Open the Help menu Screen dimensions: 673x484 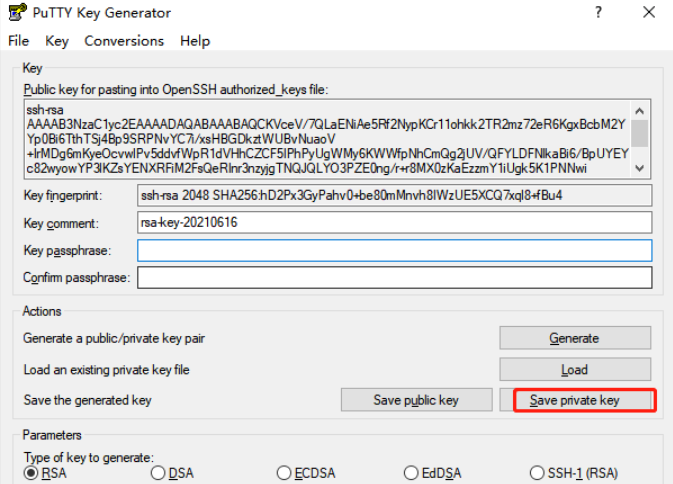195,41
